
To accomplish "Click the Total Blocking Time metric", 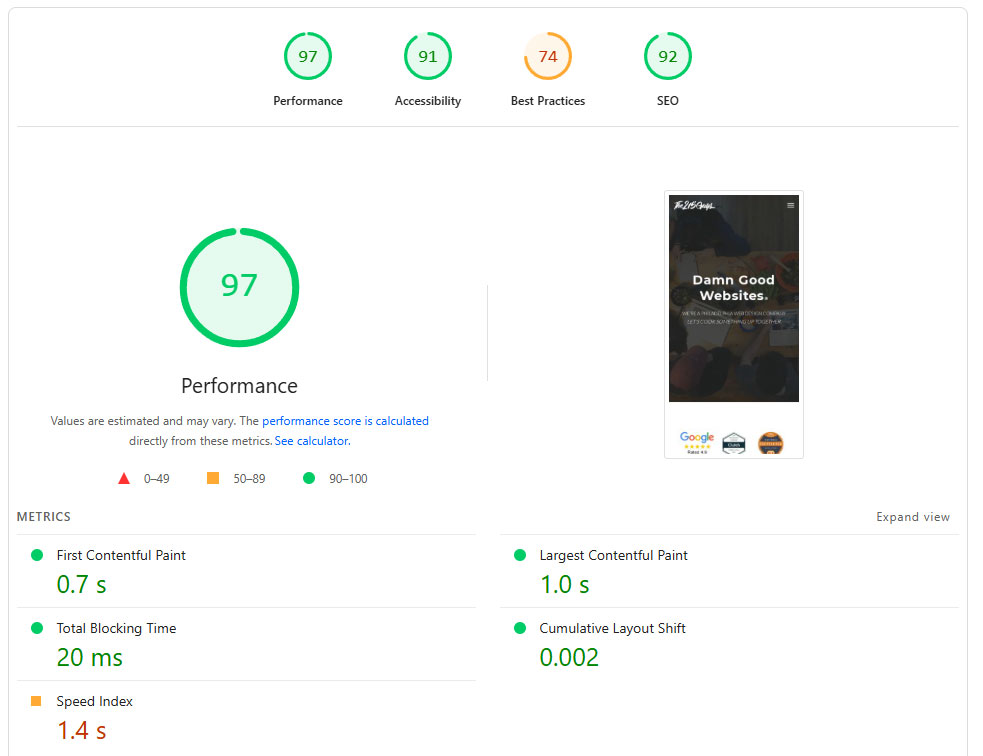I will click(116, 628).
